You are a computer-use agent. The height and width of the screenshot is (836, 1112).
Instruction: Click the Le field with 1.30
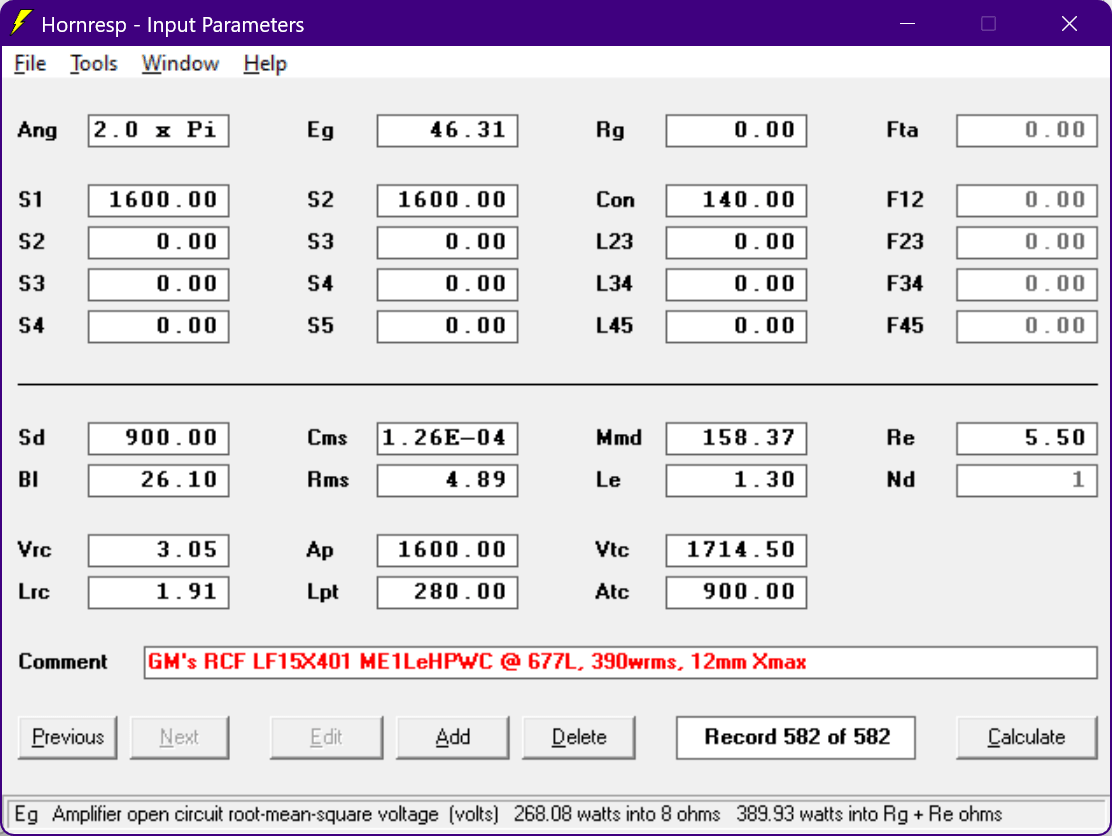[x=736, y=480]
